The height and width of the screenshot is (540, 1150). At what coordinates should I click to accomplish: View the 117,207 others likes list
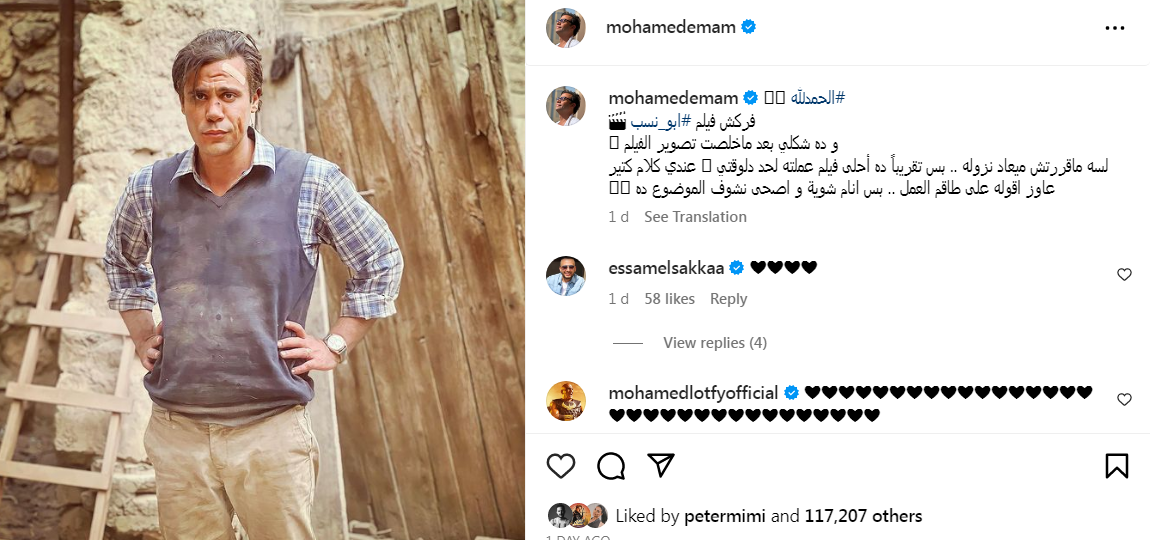click(863, 516)
